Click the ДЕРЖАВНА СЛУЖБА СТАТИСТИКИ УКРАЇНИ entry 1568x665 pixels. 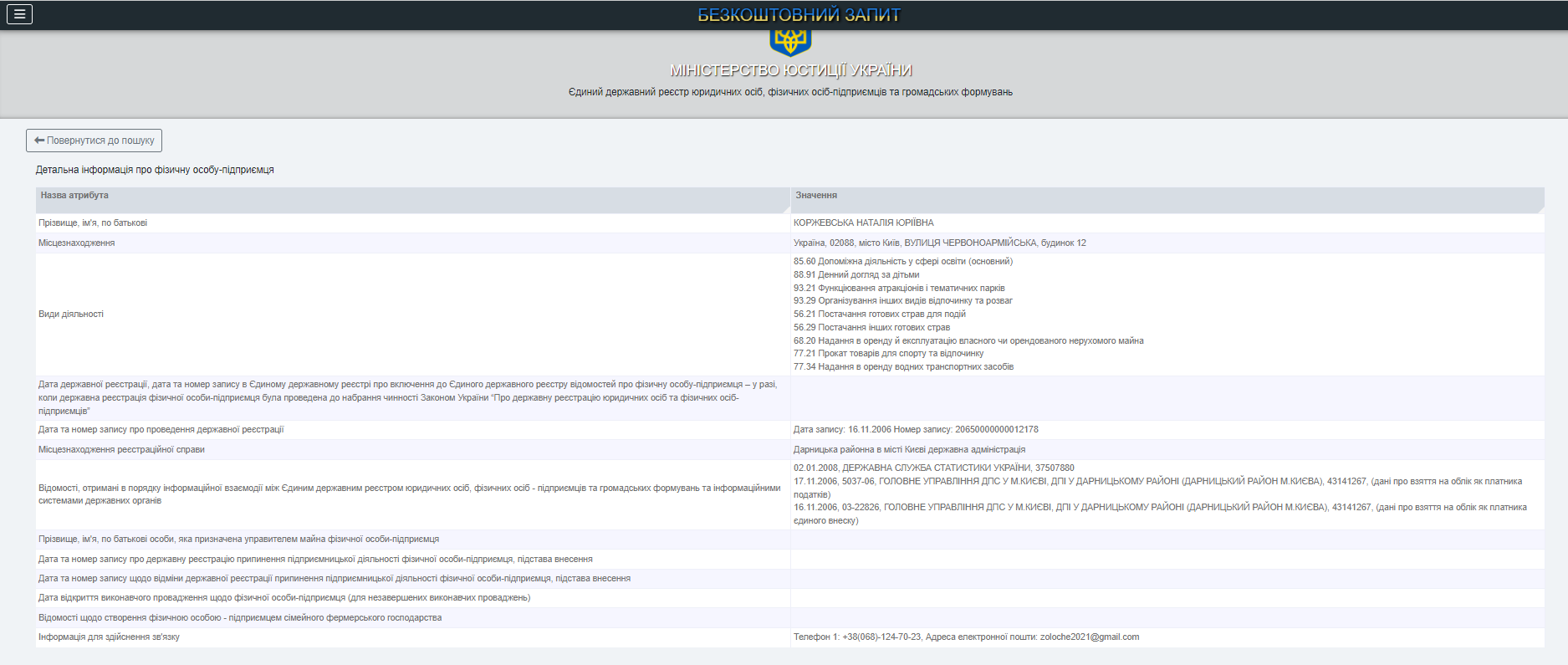click(x=933, y=468)
